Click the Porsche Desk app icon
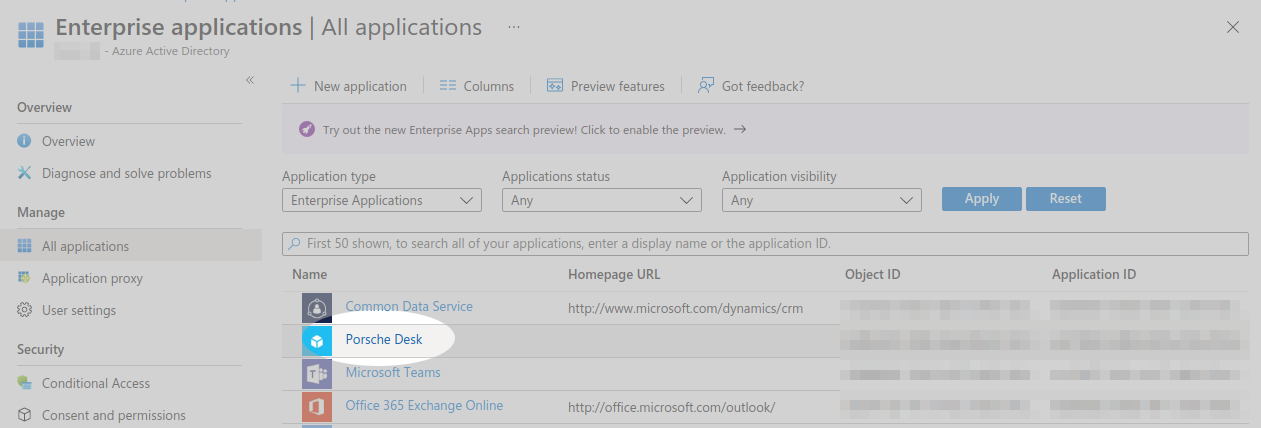The image size is (1261, 428). [317, 341]
